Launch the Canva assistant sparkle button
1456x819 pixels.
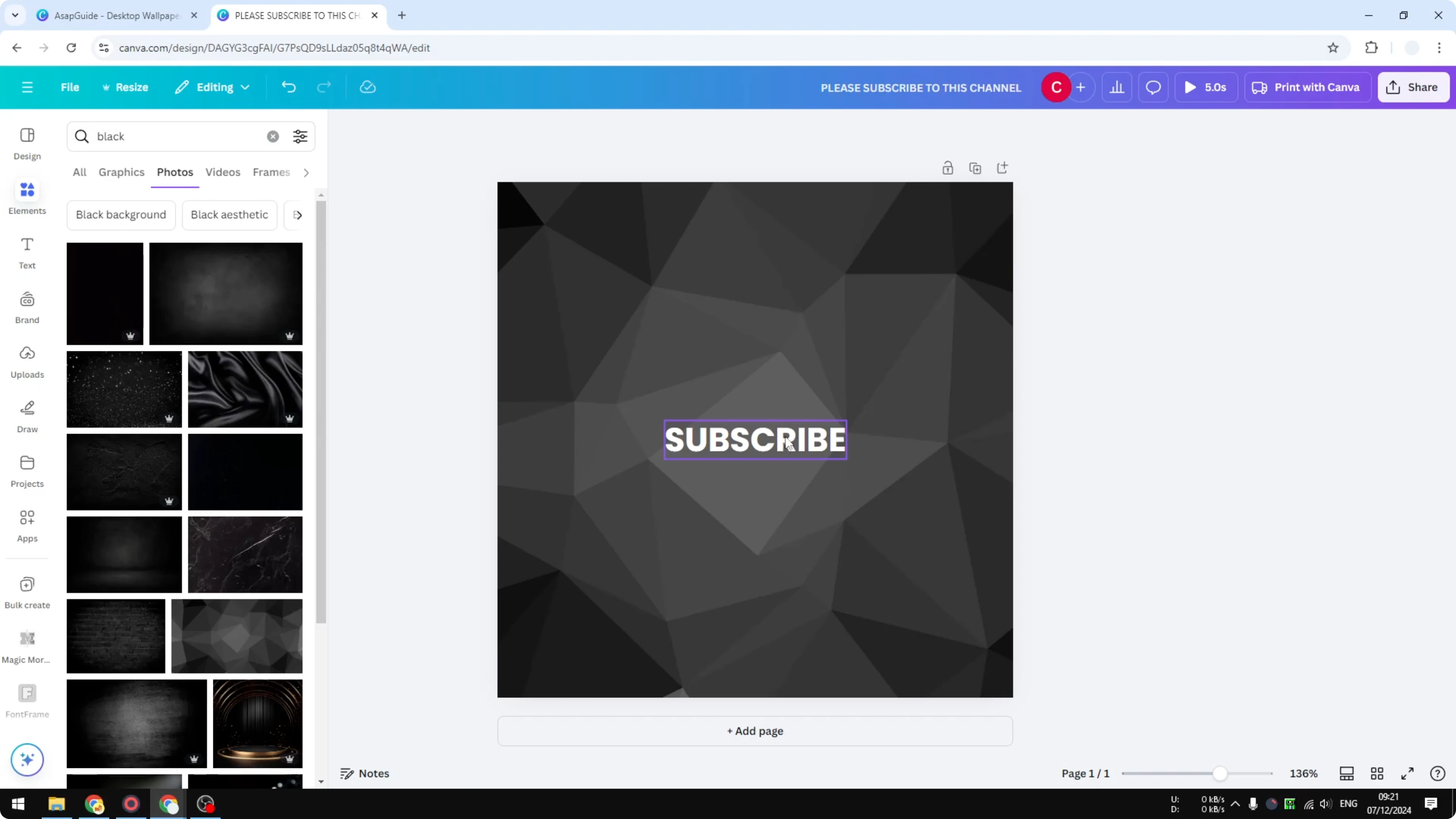point(27,759)
